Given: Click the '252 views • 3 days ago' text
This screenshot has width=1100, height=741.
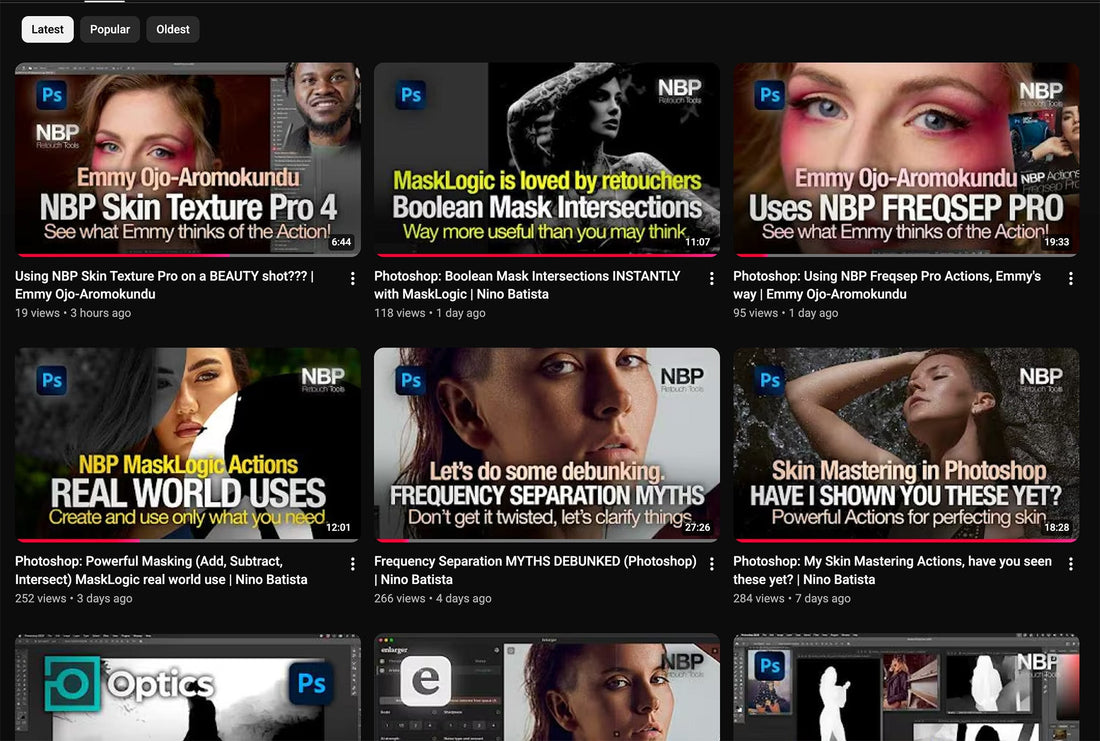Looking at the screenshot, I should coord(74,599).
